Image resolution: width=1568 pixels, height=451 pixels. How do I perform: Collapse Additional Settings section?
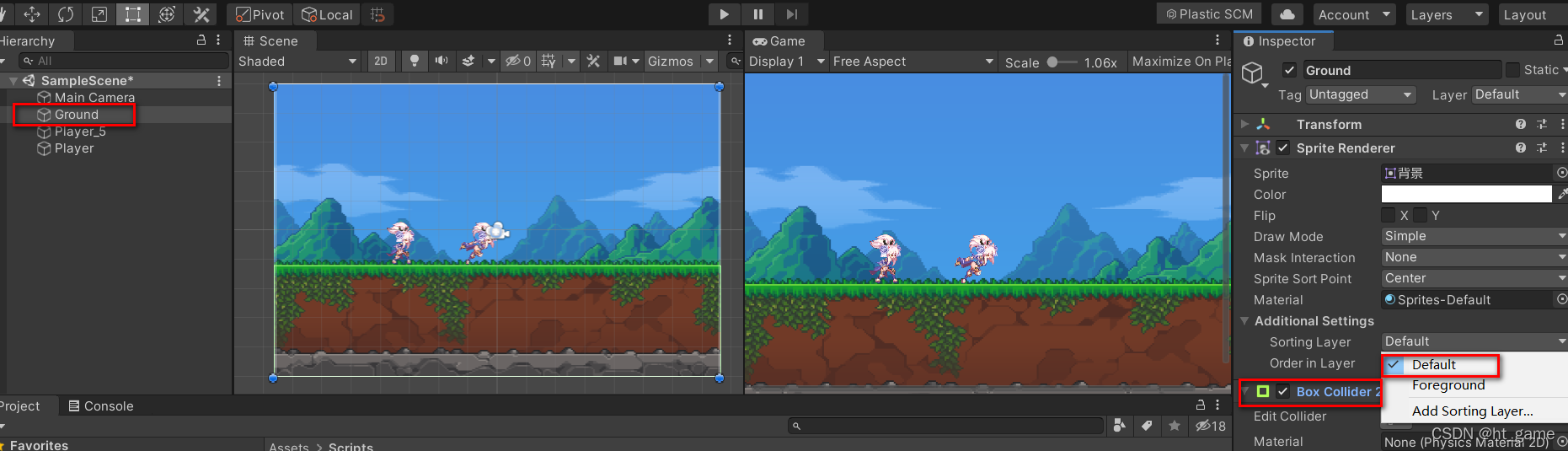click(x=1244, y=320)
